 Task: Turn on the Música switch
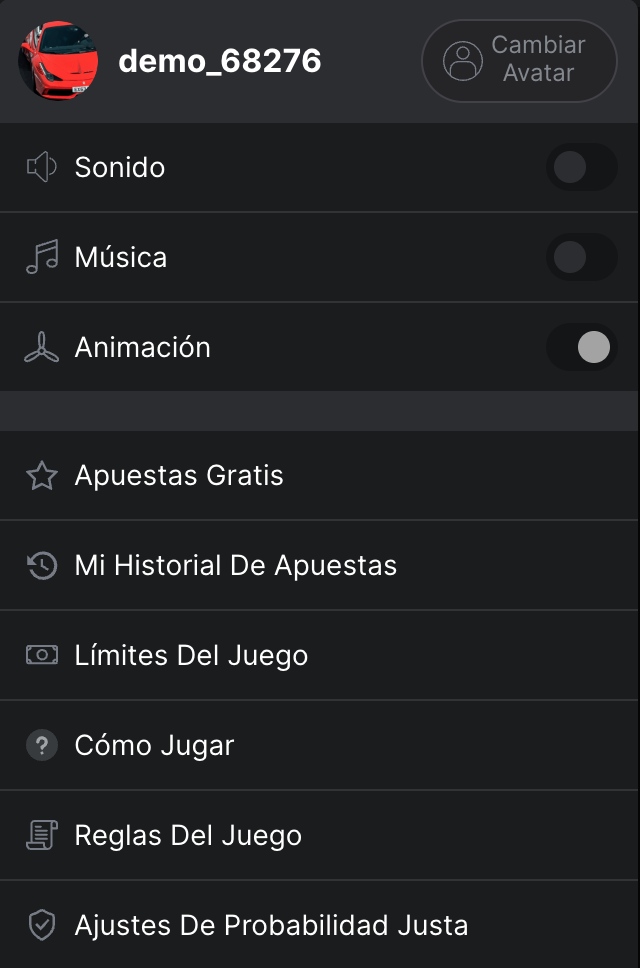coord(581,257)
